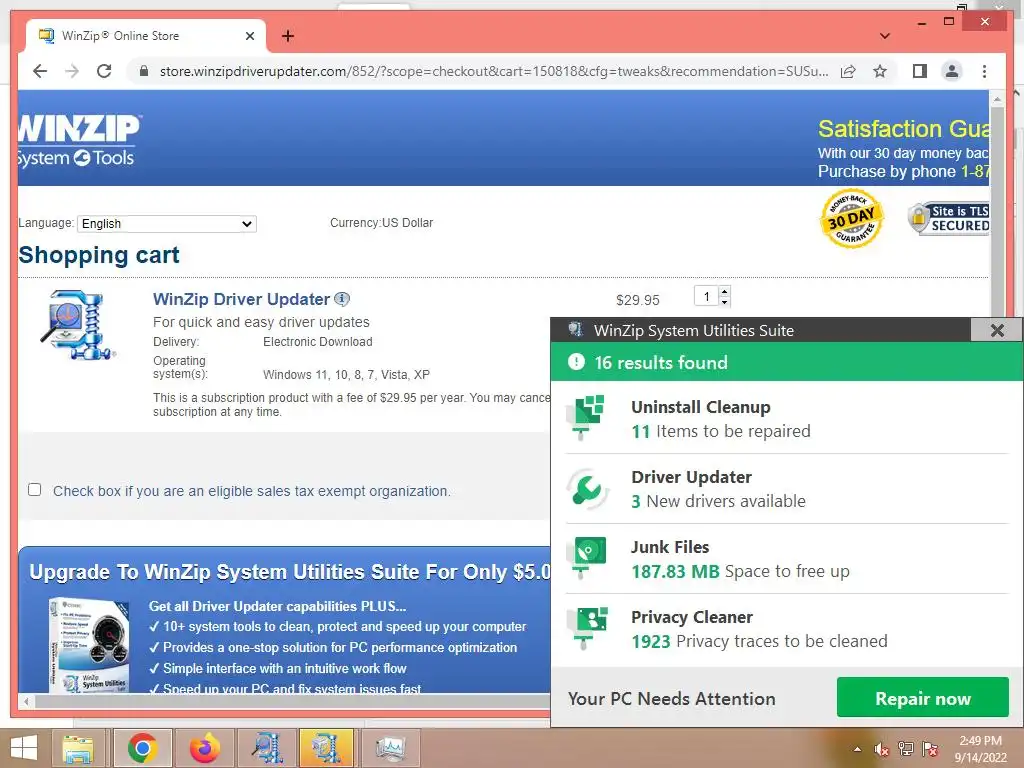
Task: Select '187.83 MB Space to free up' text
Action: click(x=740, y=571)
